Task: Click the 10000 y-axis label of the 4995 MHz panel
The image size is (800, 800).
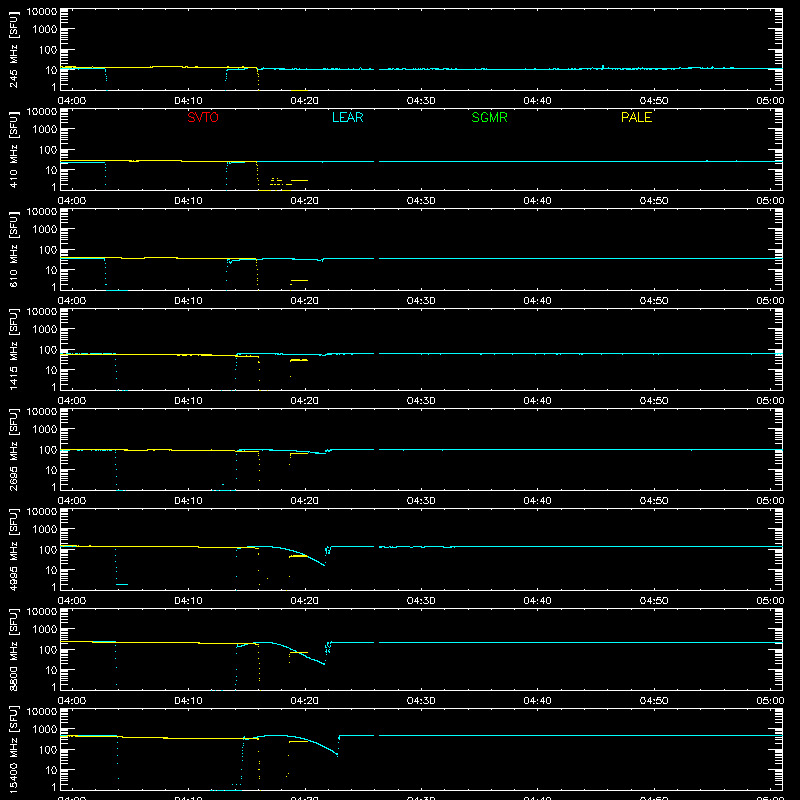Action: click(42, 512)
